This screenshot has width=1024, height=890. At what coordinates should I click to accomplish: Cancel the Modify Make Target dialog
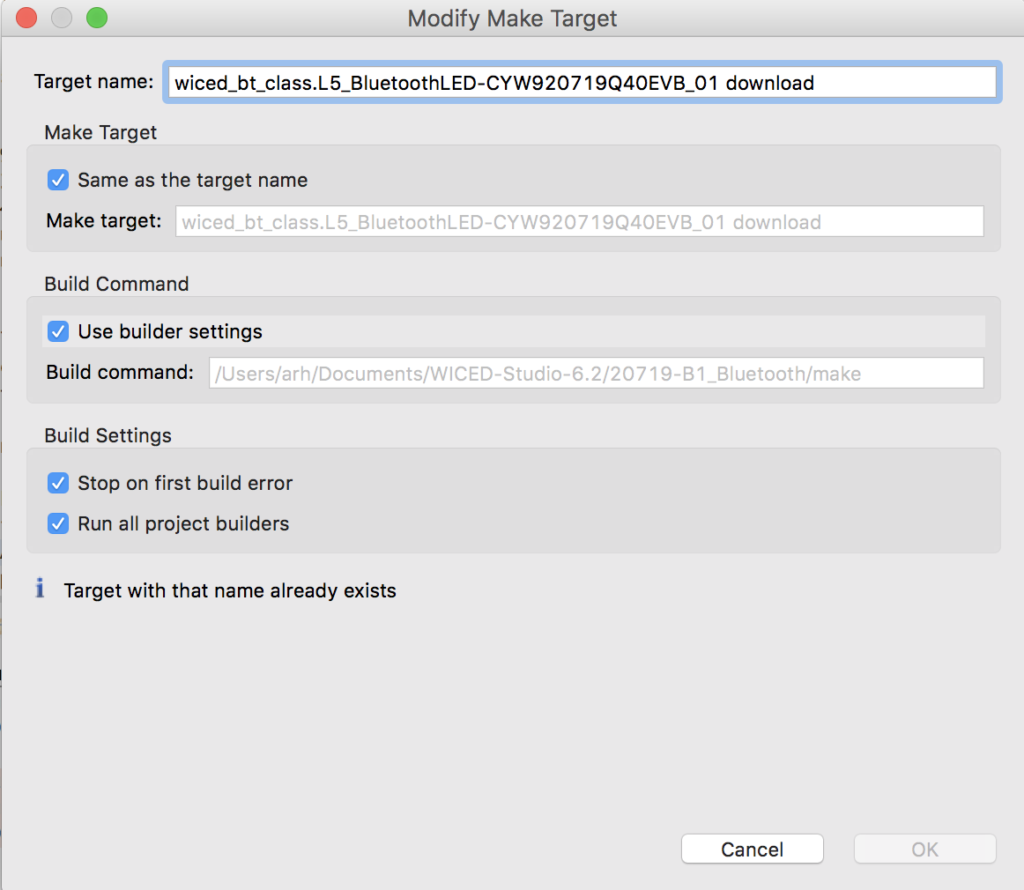(x=752, y=849)
